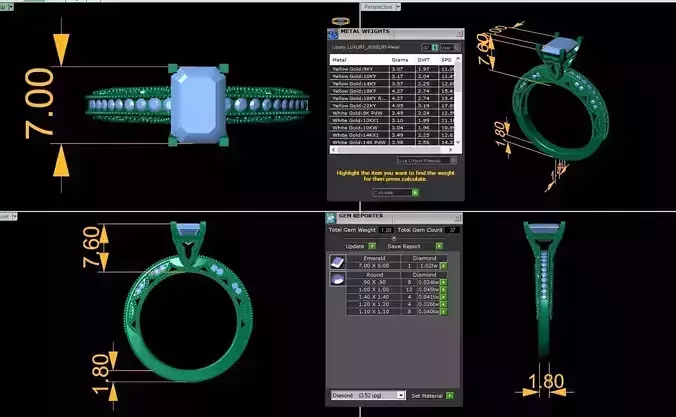
Task: Click green arrow on 7.00 X 5.00 row
Action: [443, 266]
